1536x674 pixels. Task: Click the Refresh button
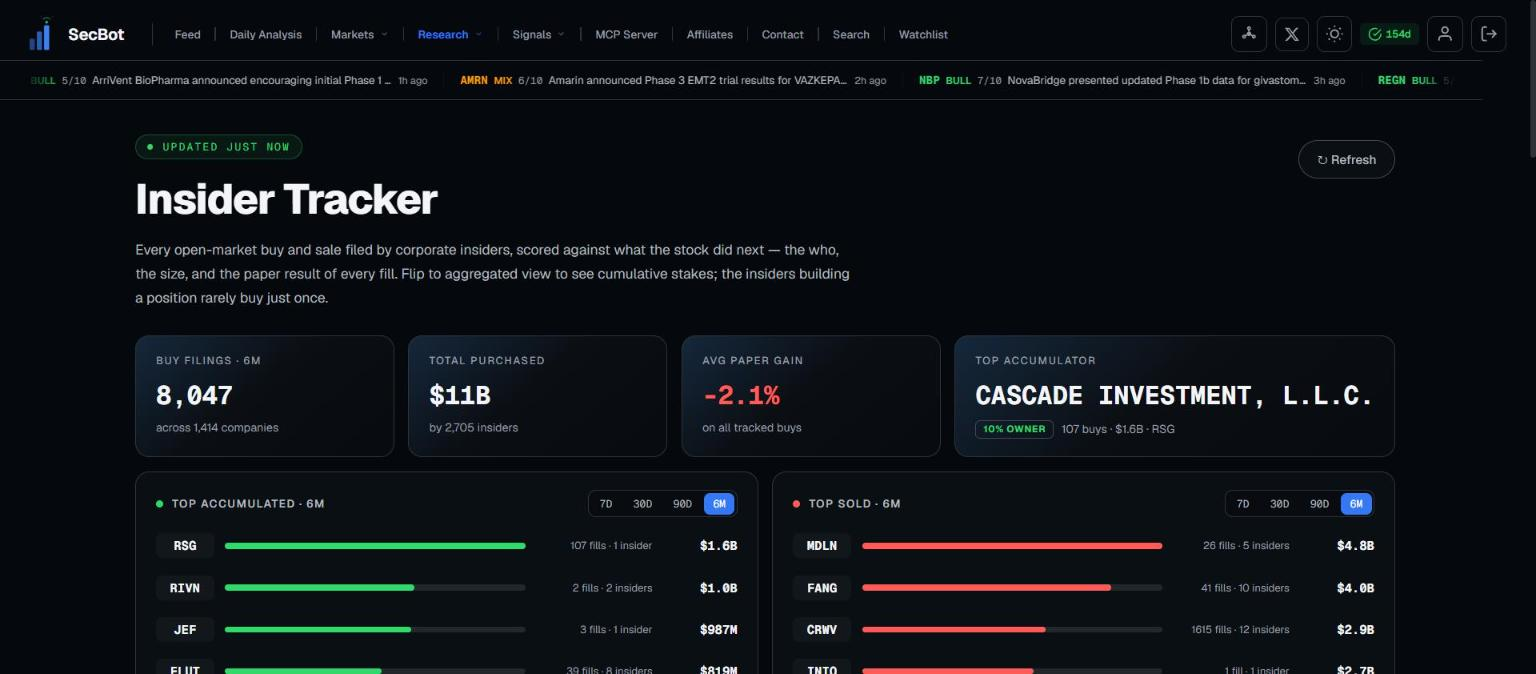(1346, 159)
